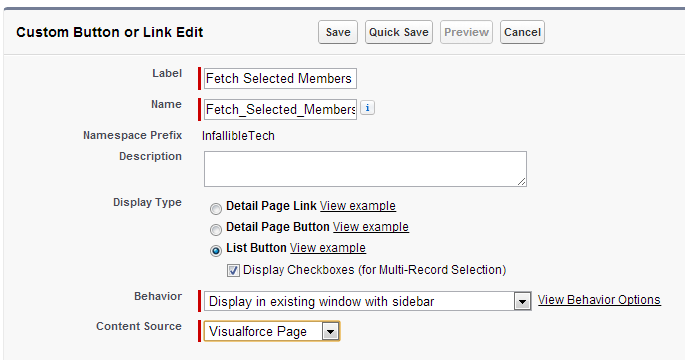Open the Visualforce Page content source dropdown
The width and height of the screenshot is (685, 360).
coord(272,331)
